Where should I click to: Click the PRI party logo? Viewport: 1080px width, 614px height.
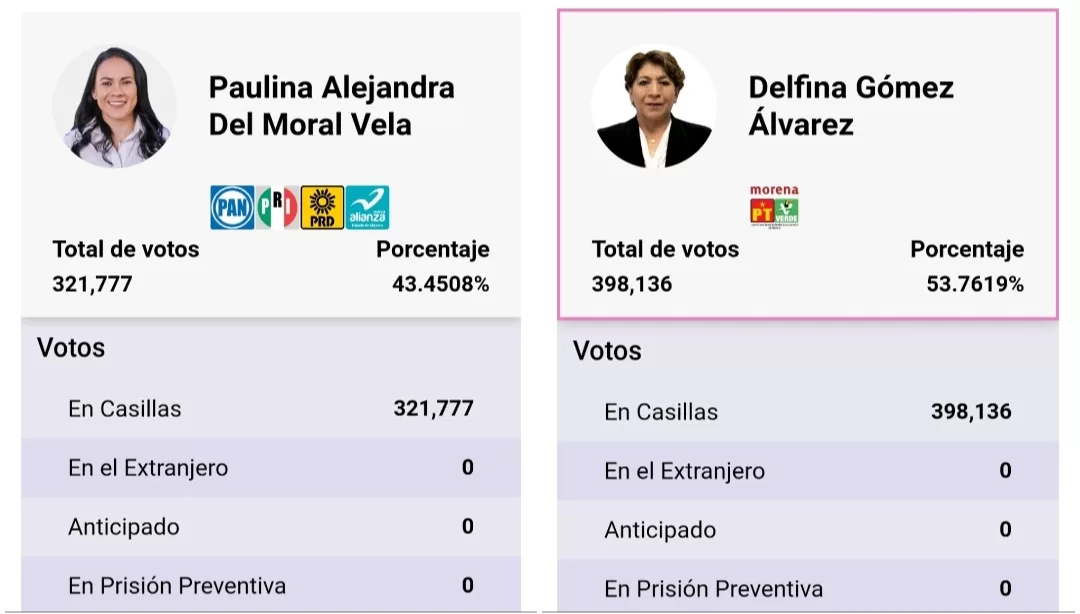point(278,208)
